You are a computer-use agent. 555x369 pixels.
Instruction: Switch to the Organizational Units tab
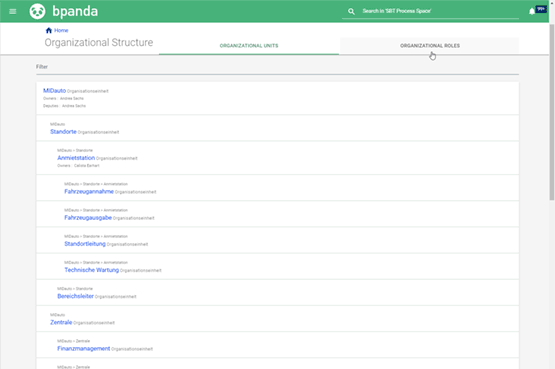click(249, 46)
